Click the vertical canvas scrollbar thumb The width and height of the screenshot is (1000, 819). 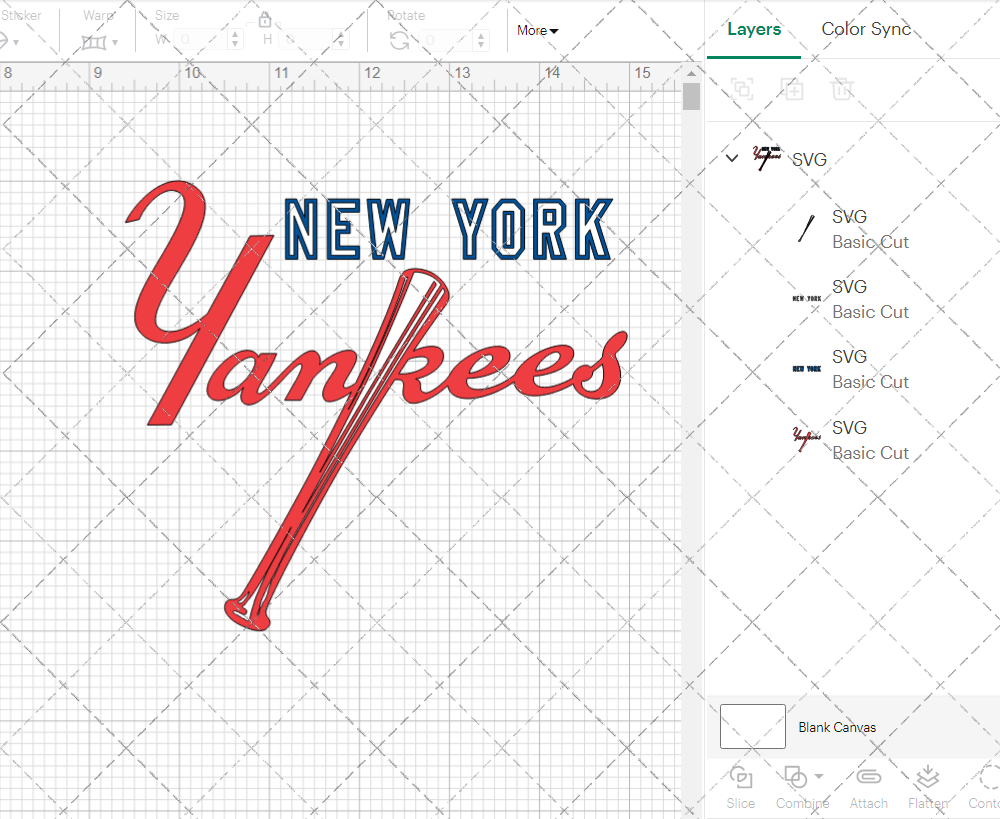coord(691,96)
